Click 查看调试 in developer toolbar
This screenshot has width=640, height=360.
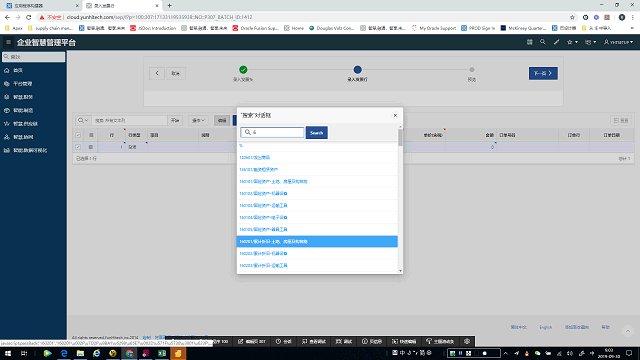coord(314,341)
